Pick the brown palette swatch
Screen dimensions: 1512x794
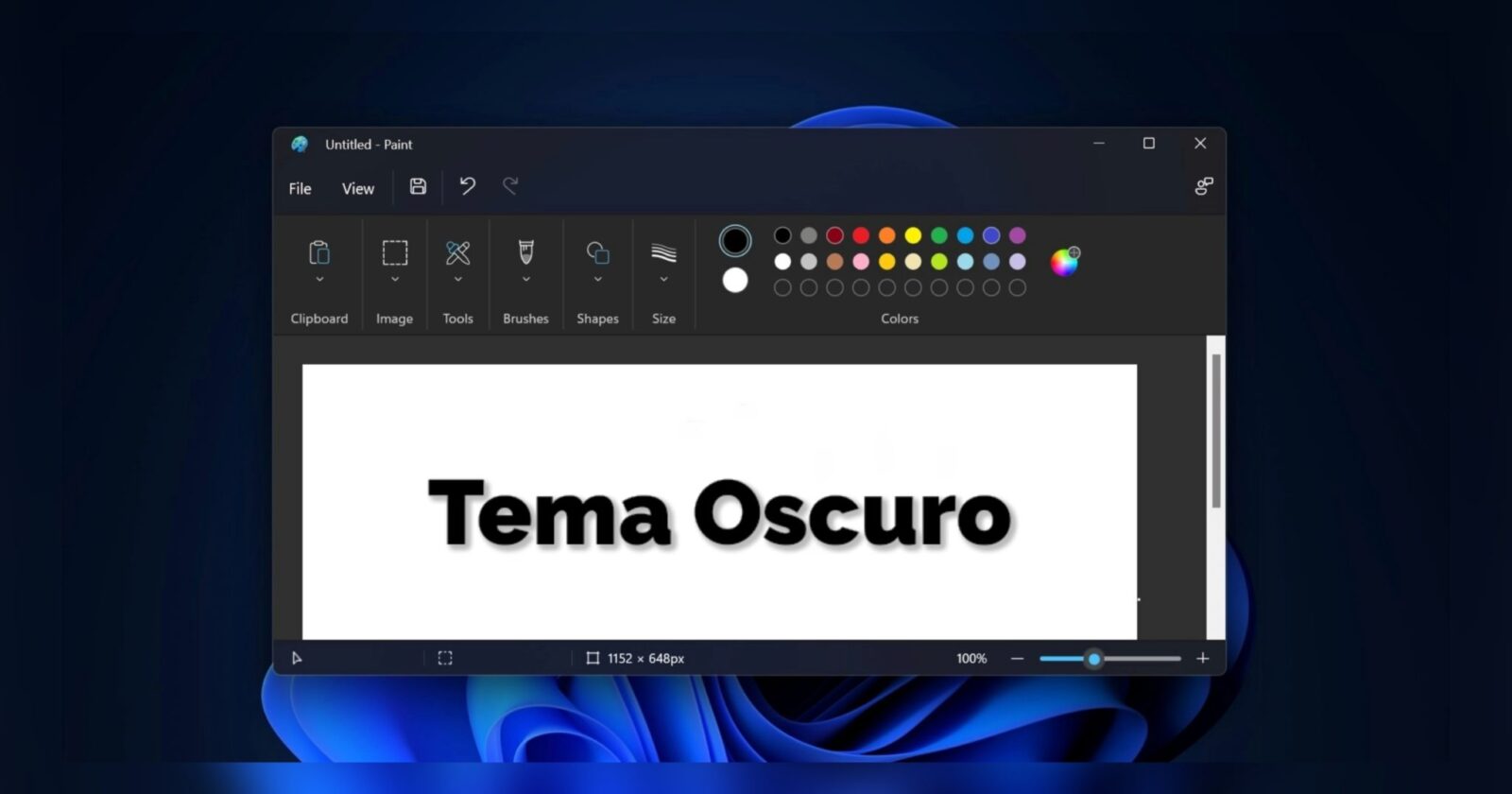pyautogui.click(x=834, y=262)
